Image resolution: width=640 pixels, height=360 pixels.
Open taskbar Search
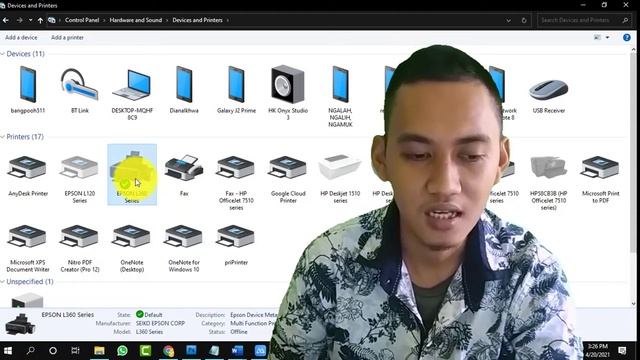[31, 351]
